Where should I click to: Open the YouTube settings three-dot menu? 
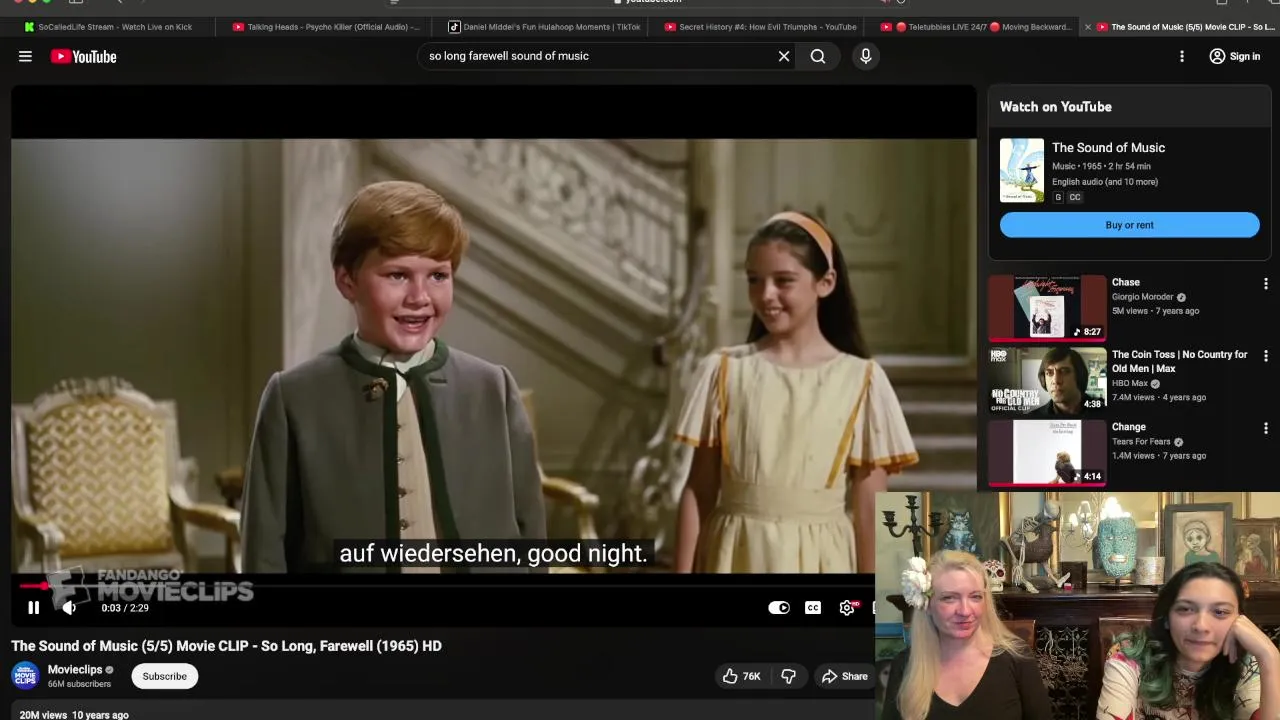[1182, 57]
